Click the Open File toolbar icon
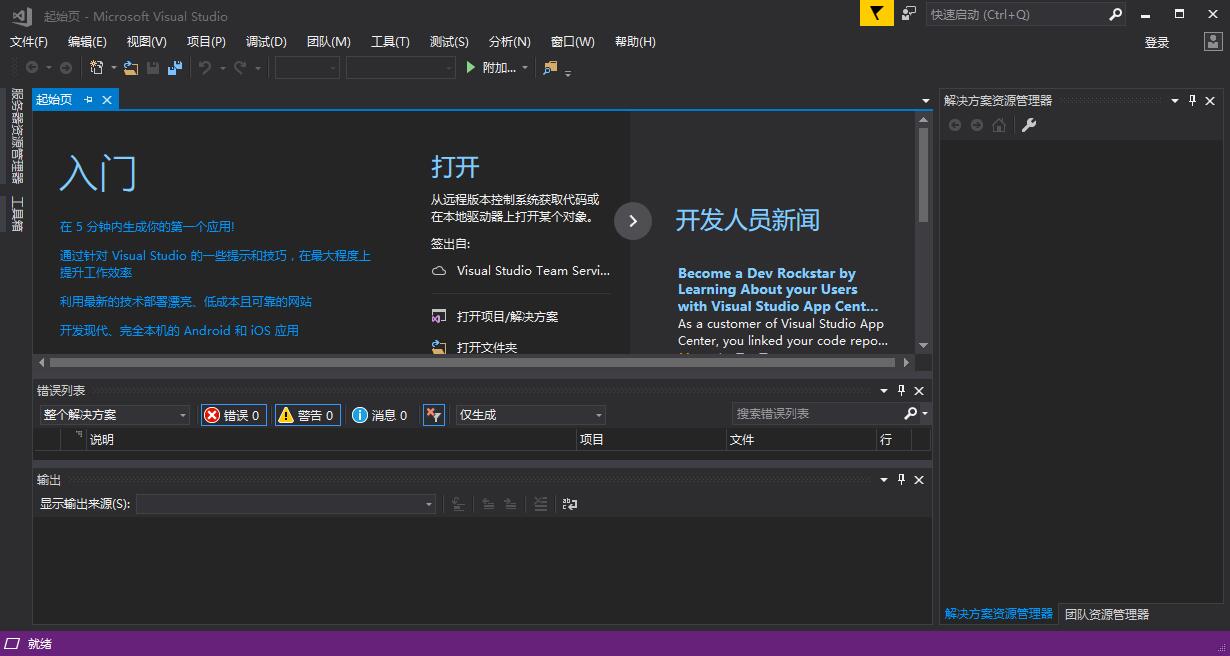 pos(131,68)
